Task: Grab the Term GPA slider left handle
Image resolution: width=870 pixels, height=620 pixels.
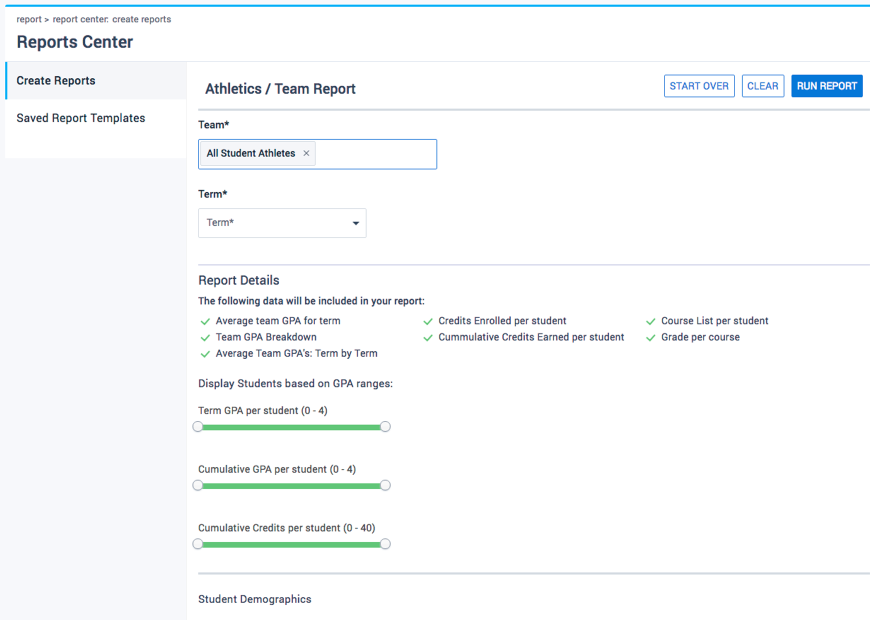Action: [x=198, y=427]
